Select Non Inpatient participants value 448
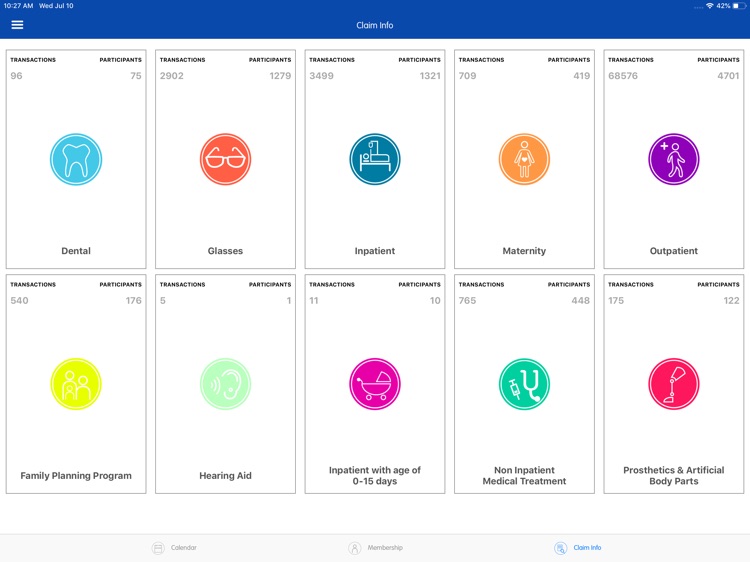This screenshot has width=750, height=562. tap(581, 300)
